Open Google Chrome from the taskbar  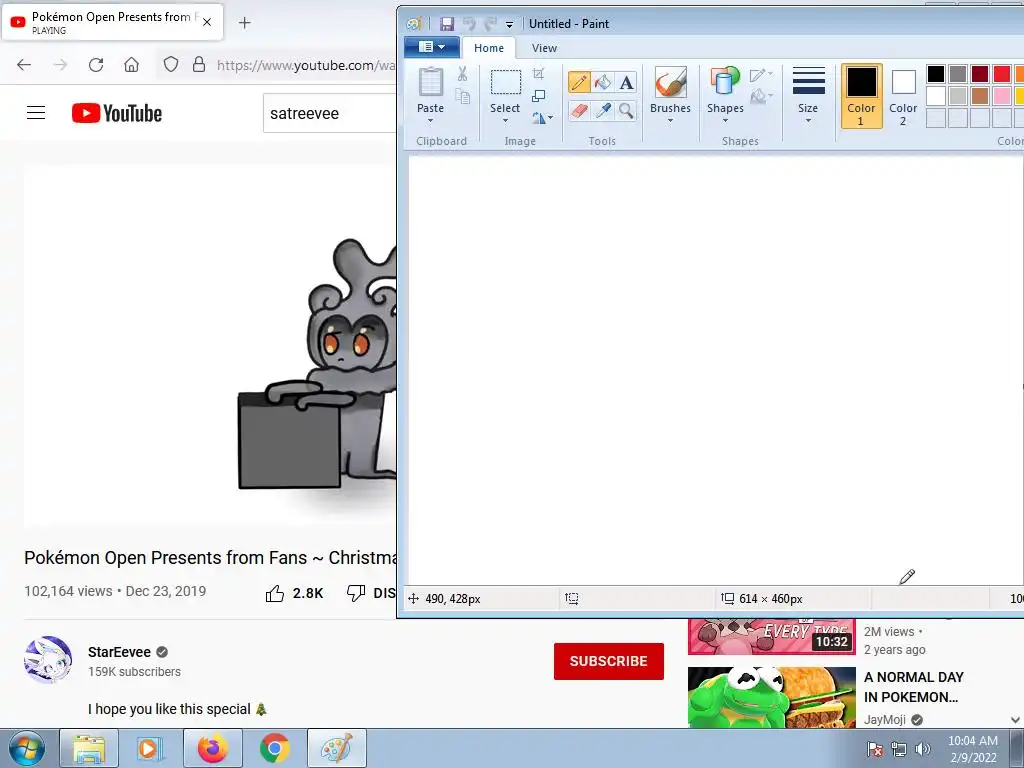tap(274, 748)
